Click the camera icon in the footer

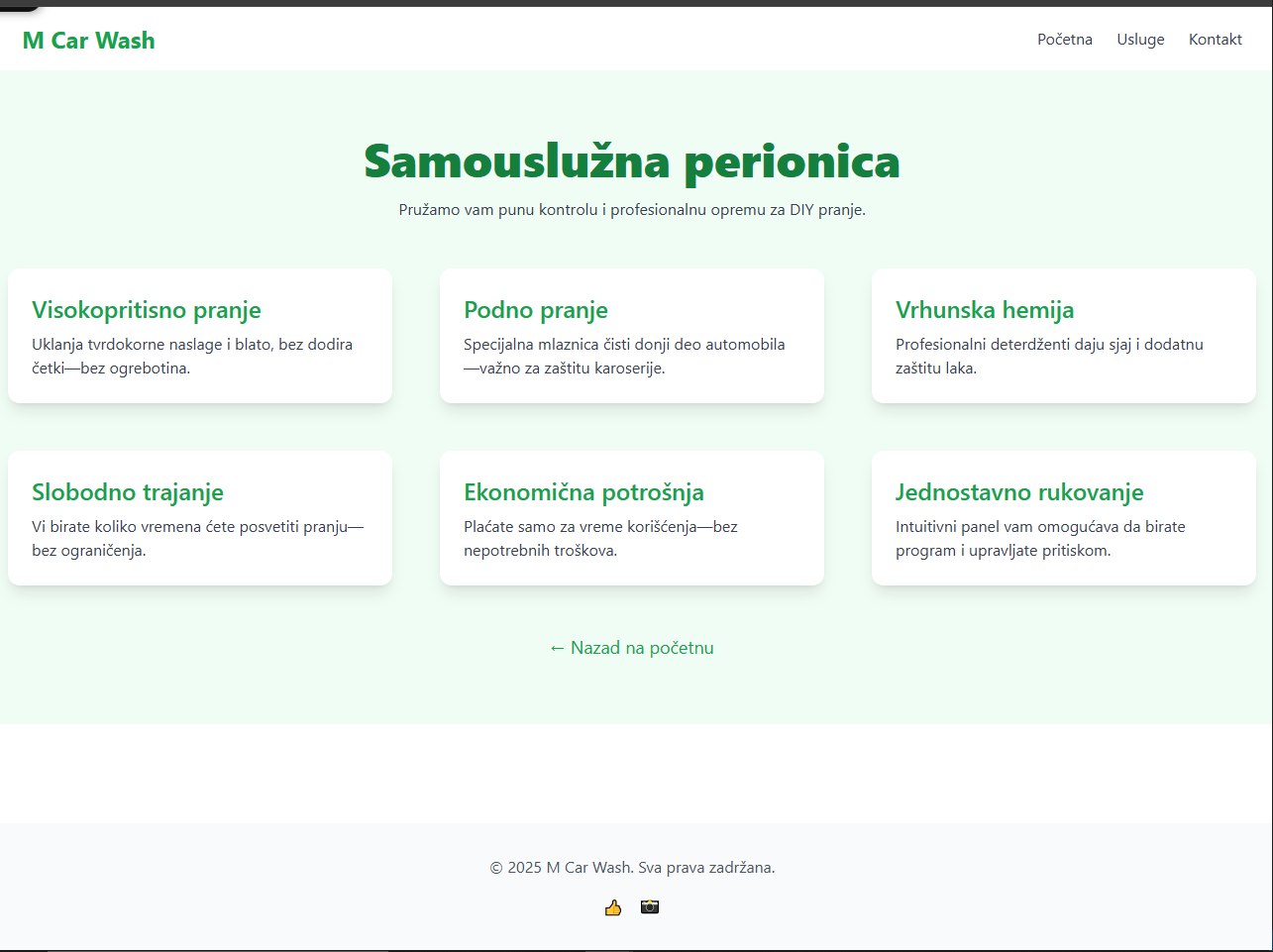tap(650, 906)
